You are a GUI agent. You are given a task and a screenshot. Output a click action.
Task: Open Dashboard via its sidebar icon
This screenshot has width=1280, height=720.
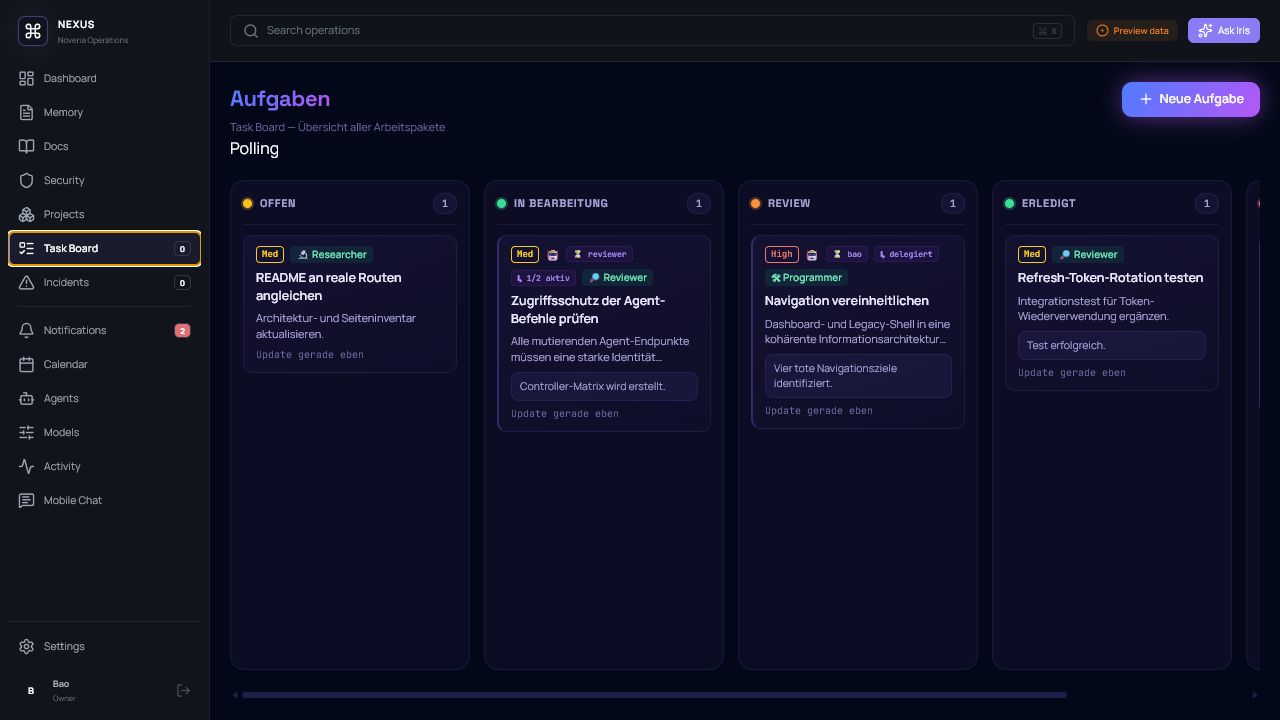[26, 78]
